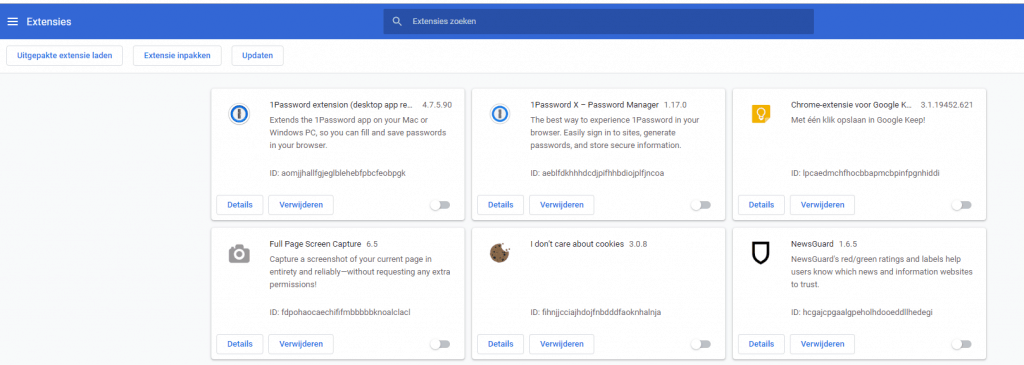Click the I don't care about cookies title
This screenshot has height=365, width=1024.
pyautogui.click(x=577, y=244)
